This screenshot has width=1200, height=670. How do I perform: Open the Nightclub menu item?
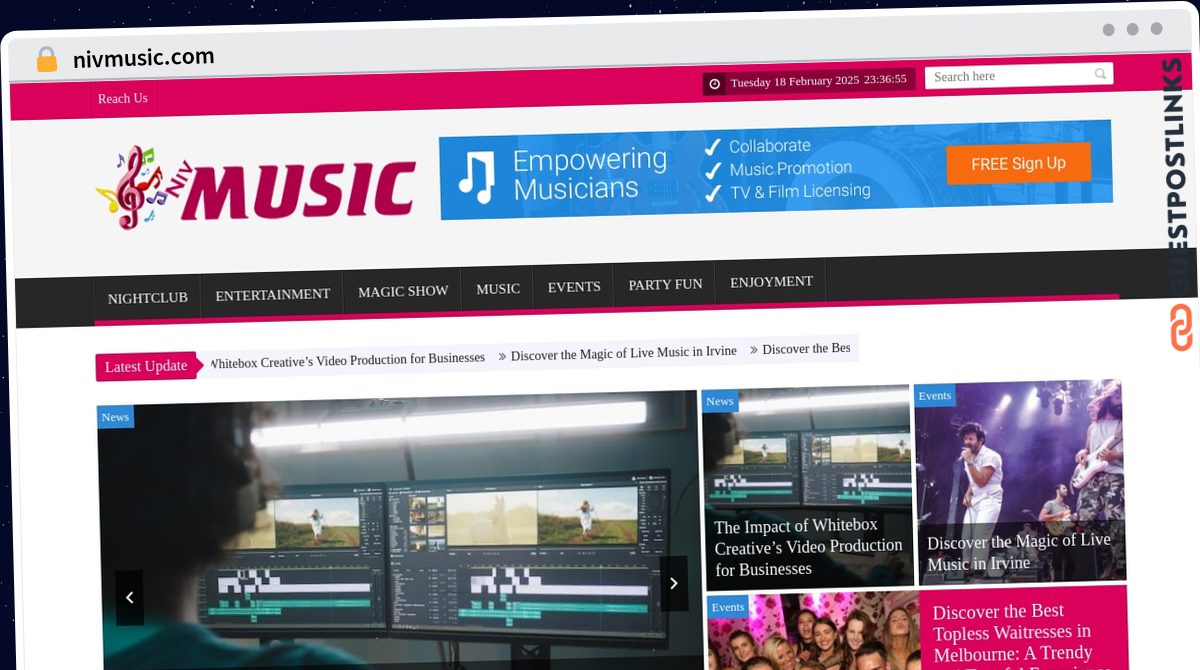(x=148, y=298)
